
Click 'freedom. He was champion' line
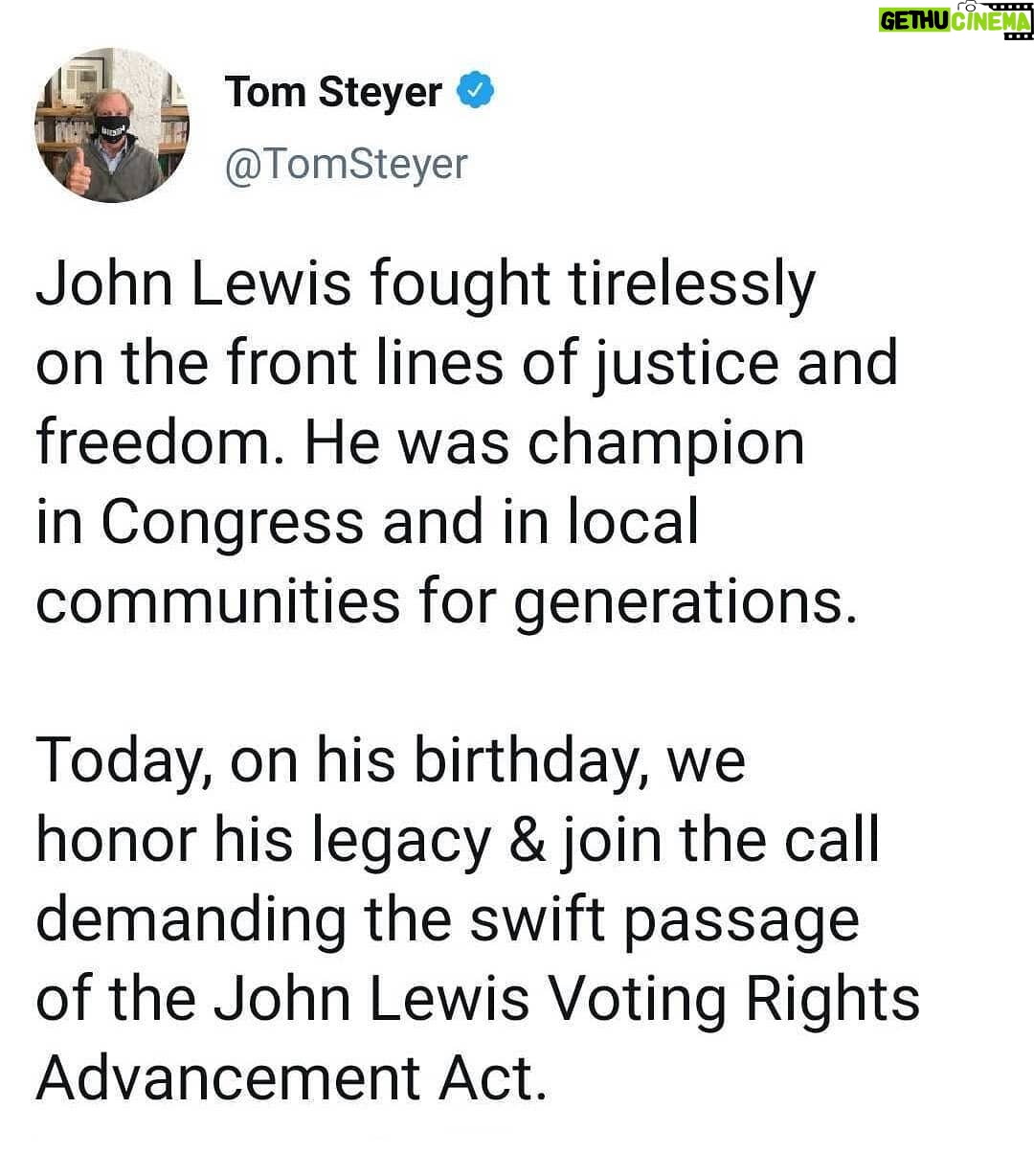[x=420, y=443]
